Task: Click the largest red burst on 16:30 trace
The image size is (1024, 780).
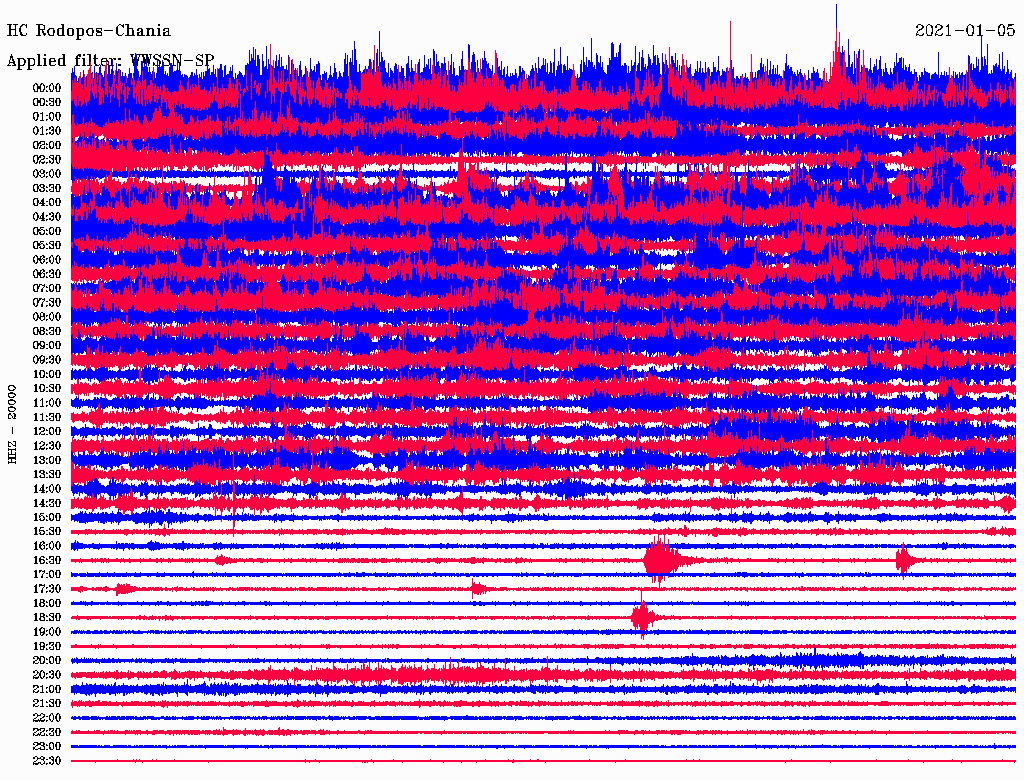Action: 658,560
